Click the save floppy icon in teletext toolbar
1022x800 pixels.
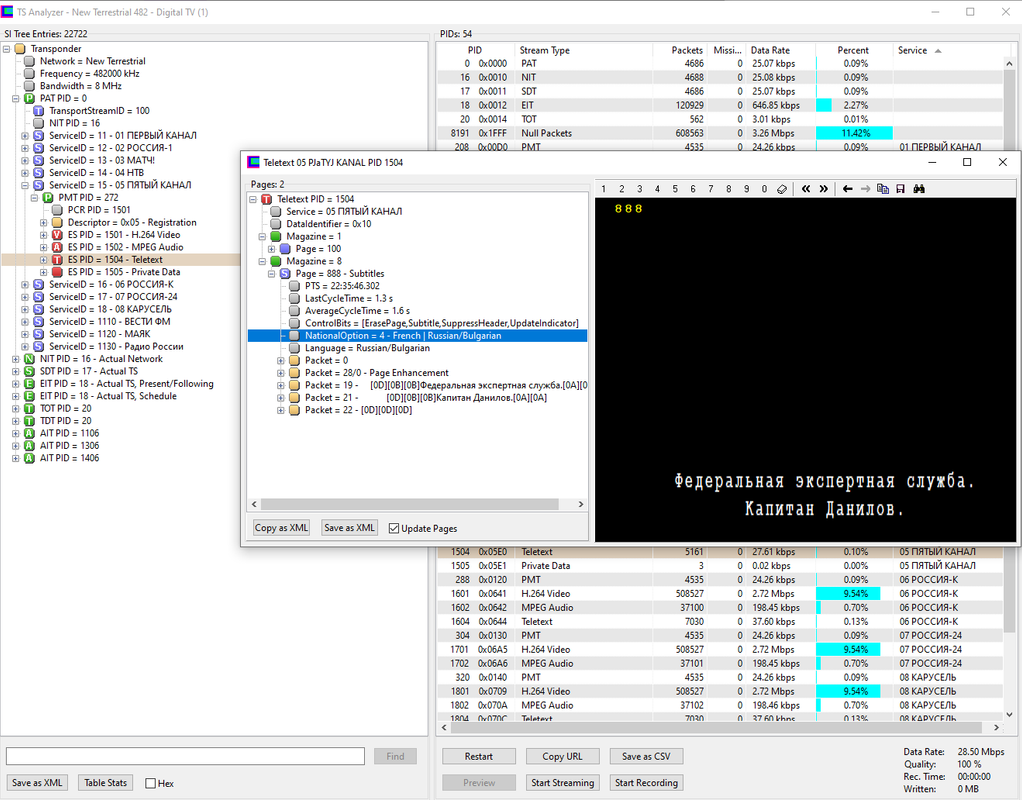[x=900, y=188]
